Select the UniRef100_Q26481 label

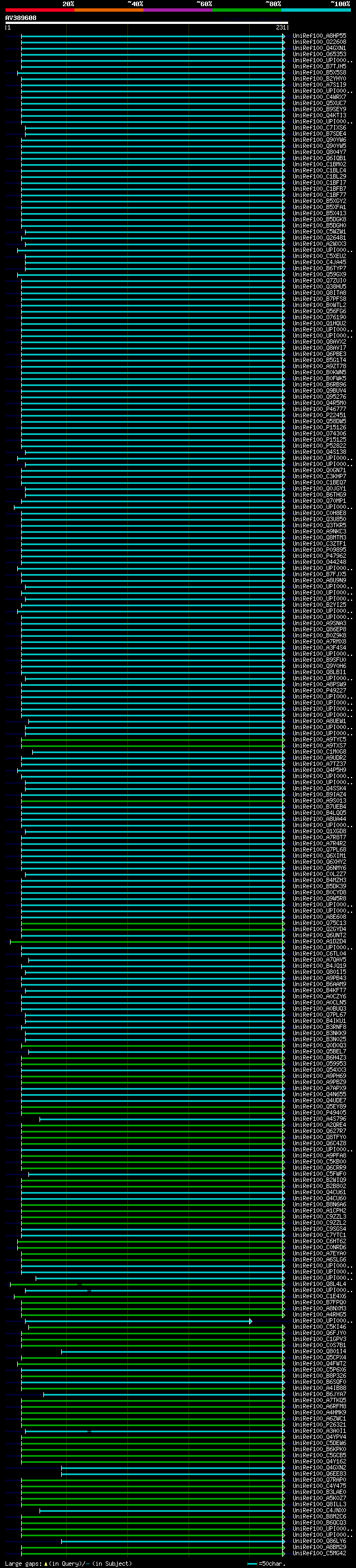(319, 238)
